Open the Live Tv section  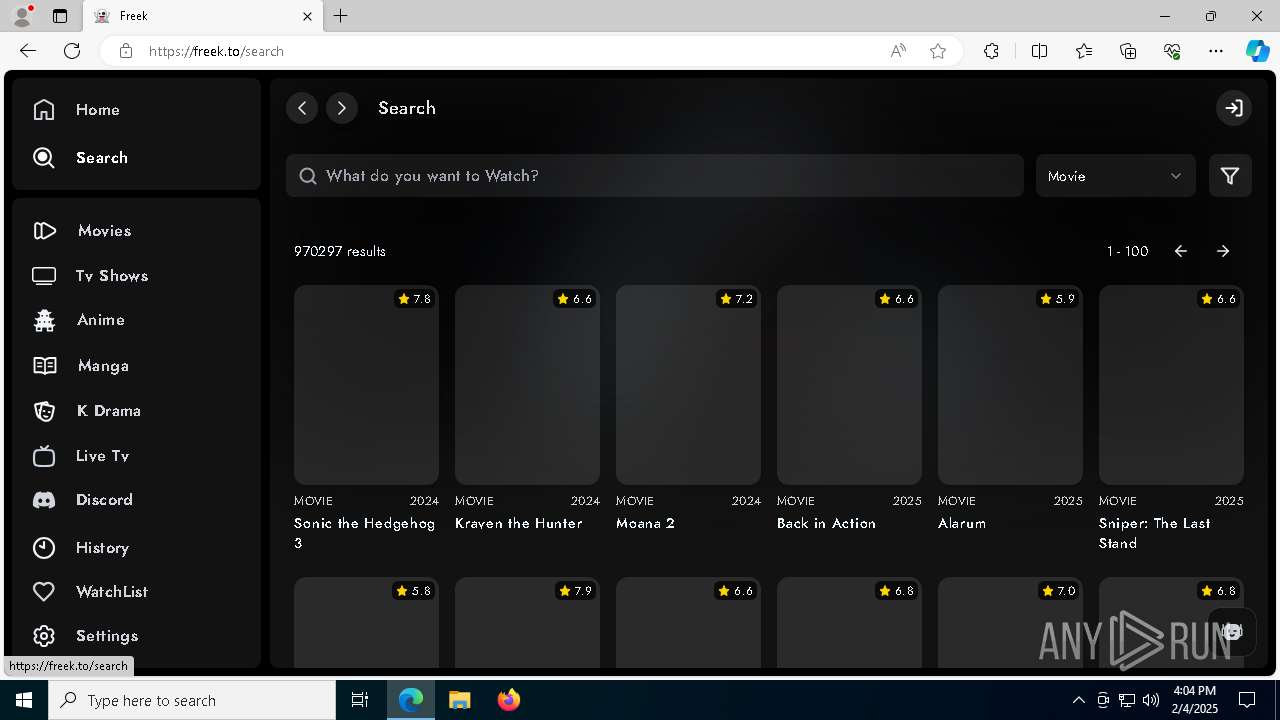(x=80, y=456)
